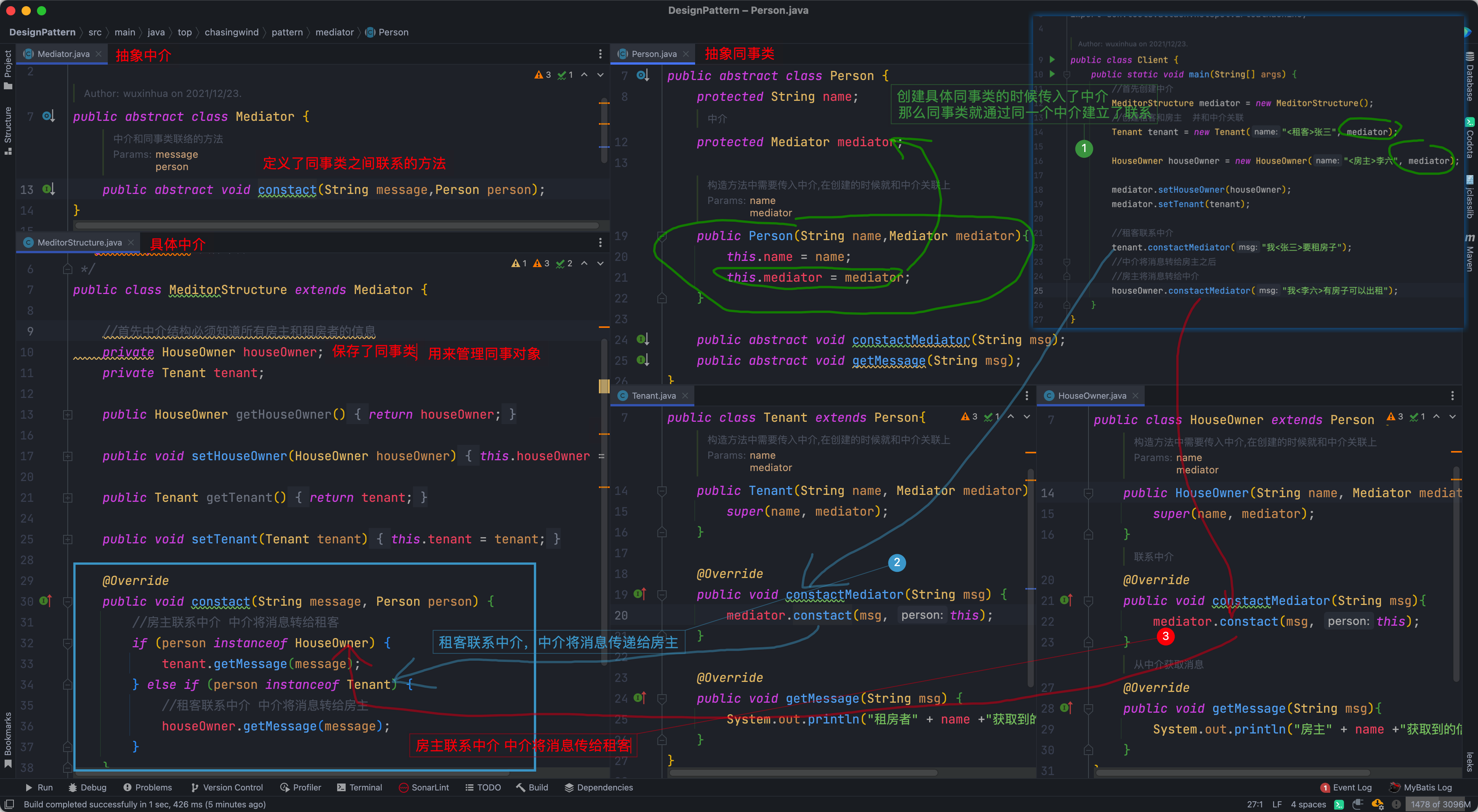
Task: Open tab options menu for MeditorStructure.java editor
Action: [600, 243]
